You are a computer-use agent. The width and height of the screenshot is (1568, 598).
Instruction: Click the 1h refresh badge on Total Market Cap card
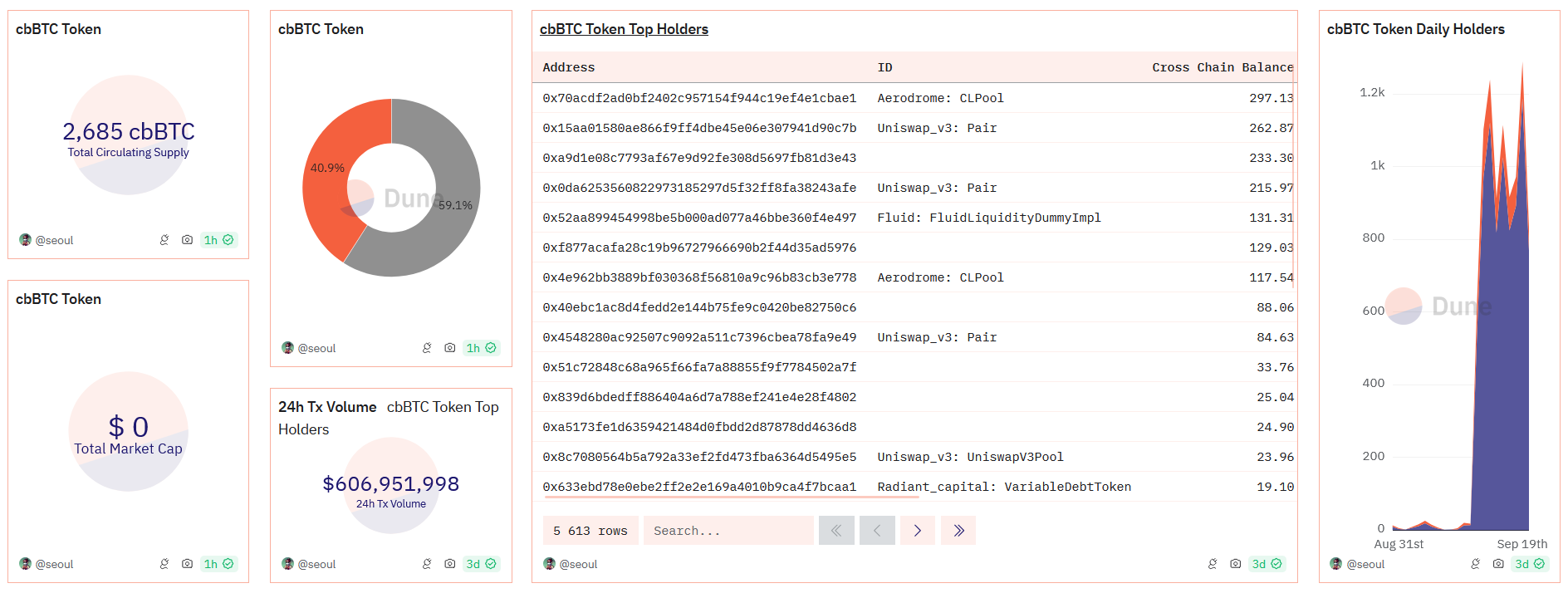pos(219,564)
